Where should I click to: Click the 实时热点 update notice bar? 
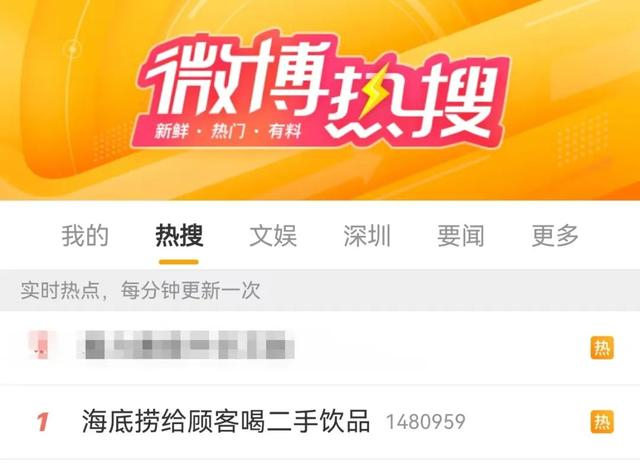click(320, 290)
